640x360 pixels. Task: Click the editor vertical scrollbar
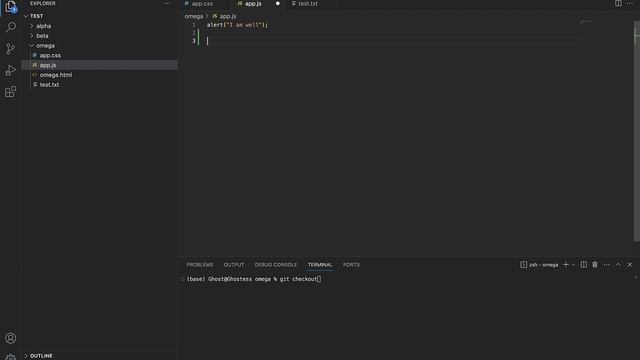click(637, 131)
